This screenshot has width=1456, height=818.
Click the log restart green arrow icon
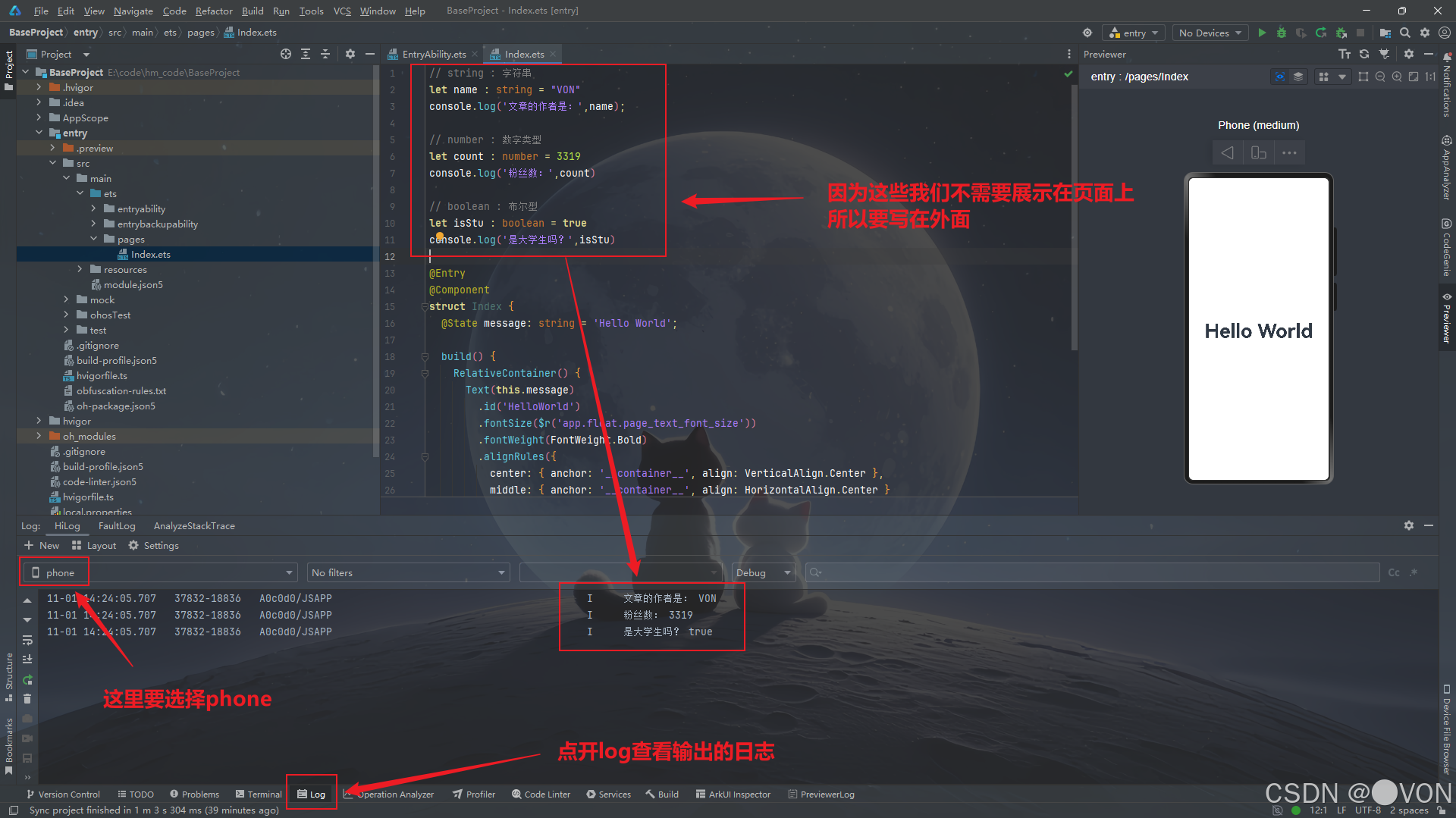(x=27, y=679)
